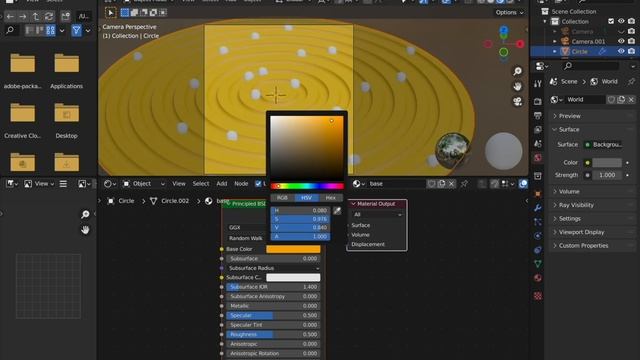The width and height of the screenshot is (640, 360).
Task: Refresh the file browser list
Action: (x=49, y=16)
